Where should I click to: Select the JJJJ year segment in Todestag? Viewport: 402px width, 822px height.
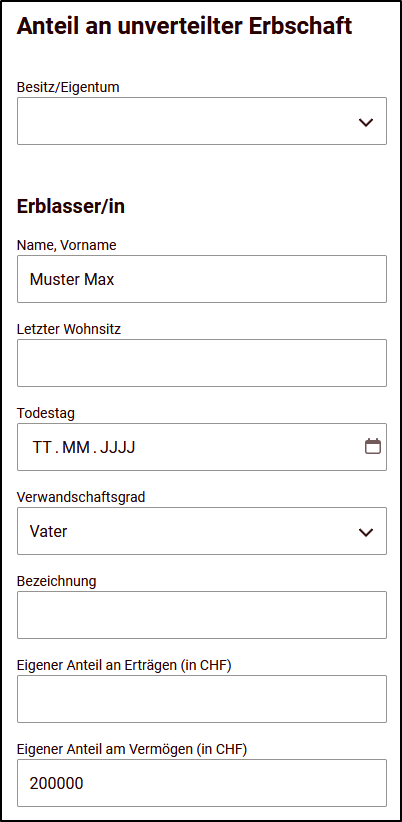coord(117,447)
